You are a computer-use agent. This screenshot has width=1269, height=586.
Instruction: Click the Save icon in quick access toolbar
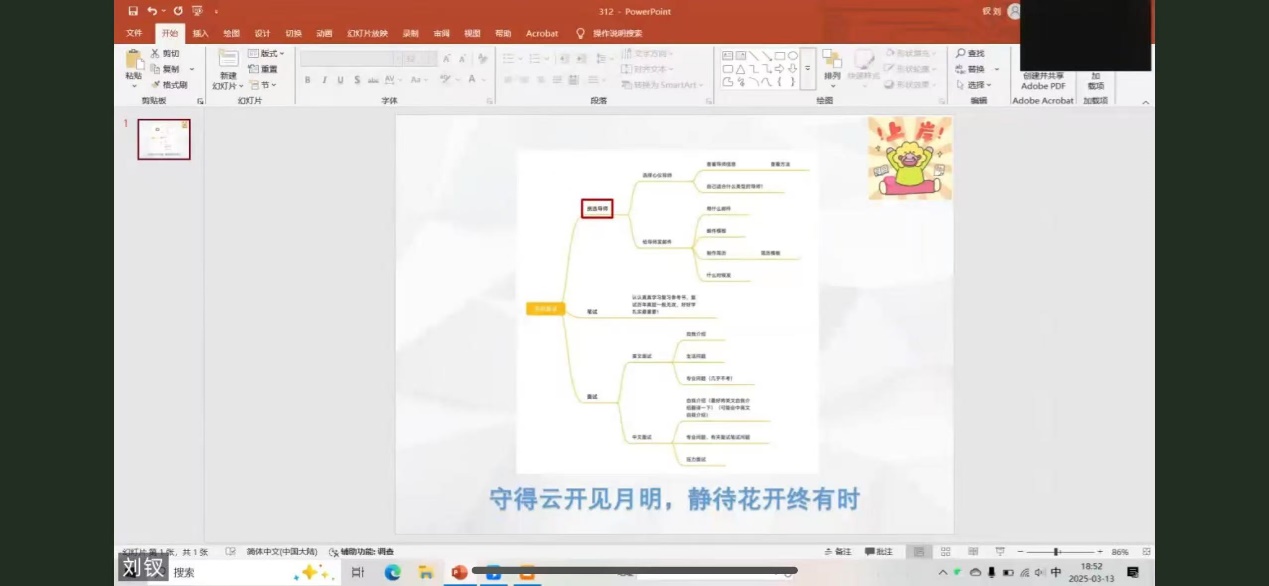[133, 11]
